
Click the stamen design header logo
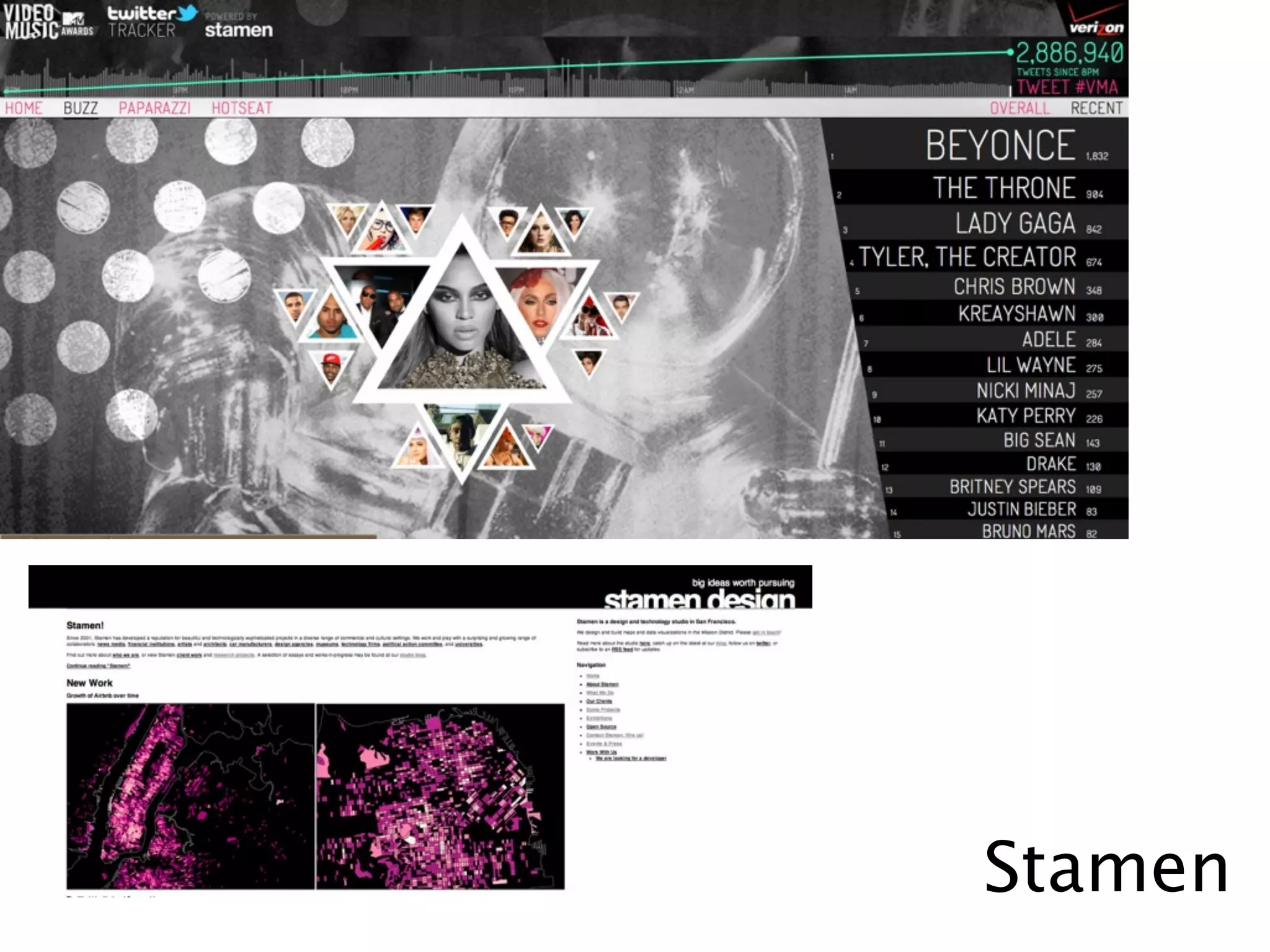pos(699,599)
